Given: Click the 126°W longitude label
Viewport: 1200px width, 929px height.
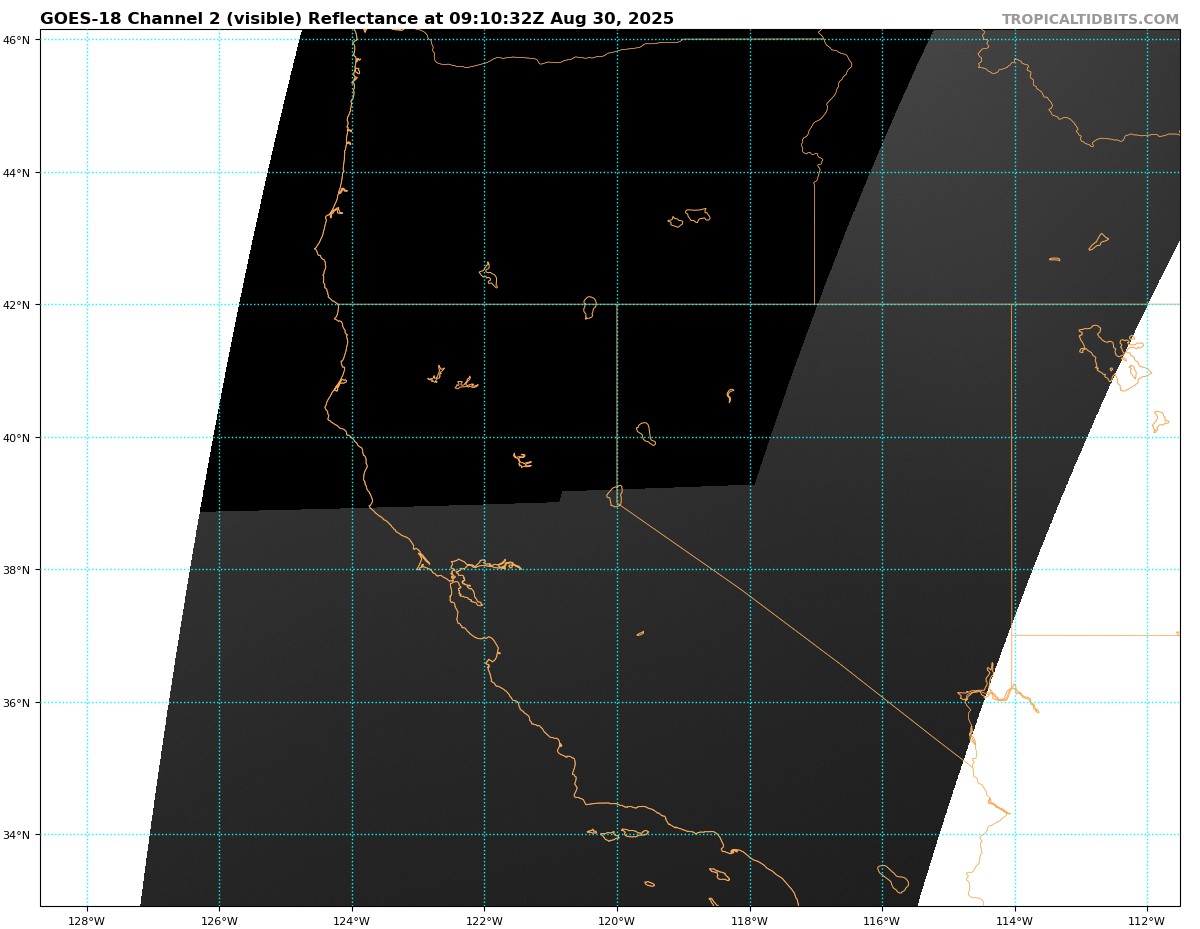Looking at the screenshot, I should pos(219,921).
